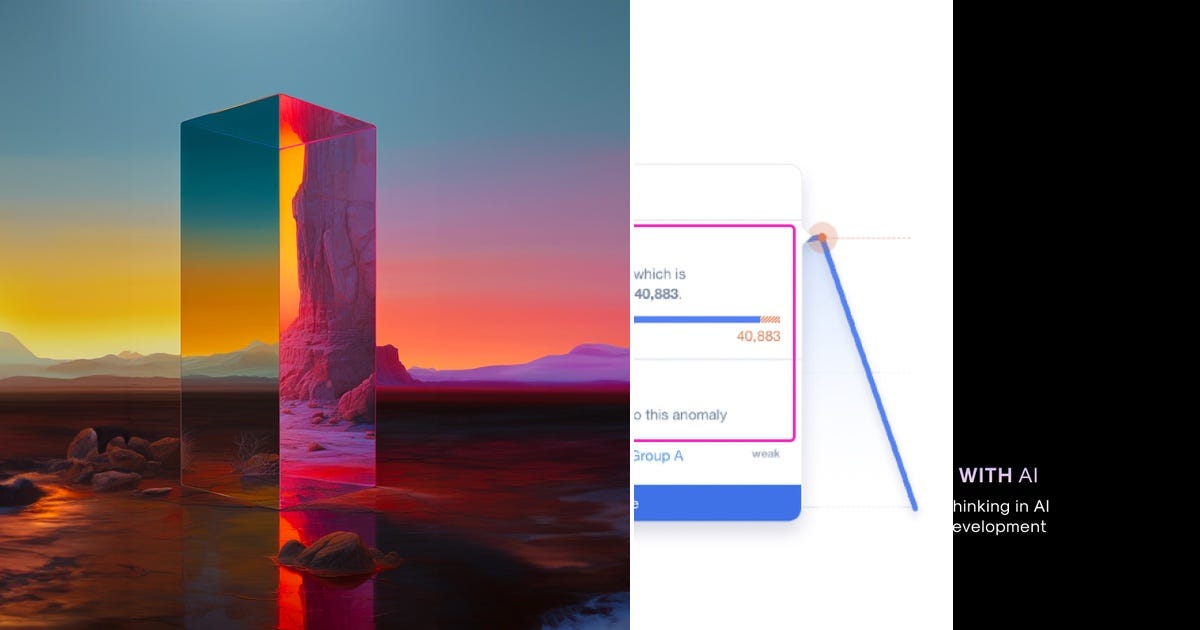Image resolution: width=1200 pixels, height=630 pixels.
Task: Click the bold 40,883 in the description
Action: pyautogui.click(x=657, y=294)
